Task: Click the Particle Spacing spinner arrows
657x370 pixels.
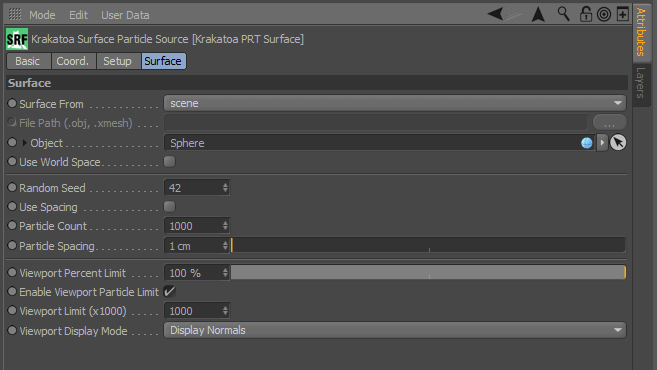Action: pos(225,246)
